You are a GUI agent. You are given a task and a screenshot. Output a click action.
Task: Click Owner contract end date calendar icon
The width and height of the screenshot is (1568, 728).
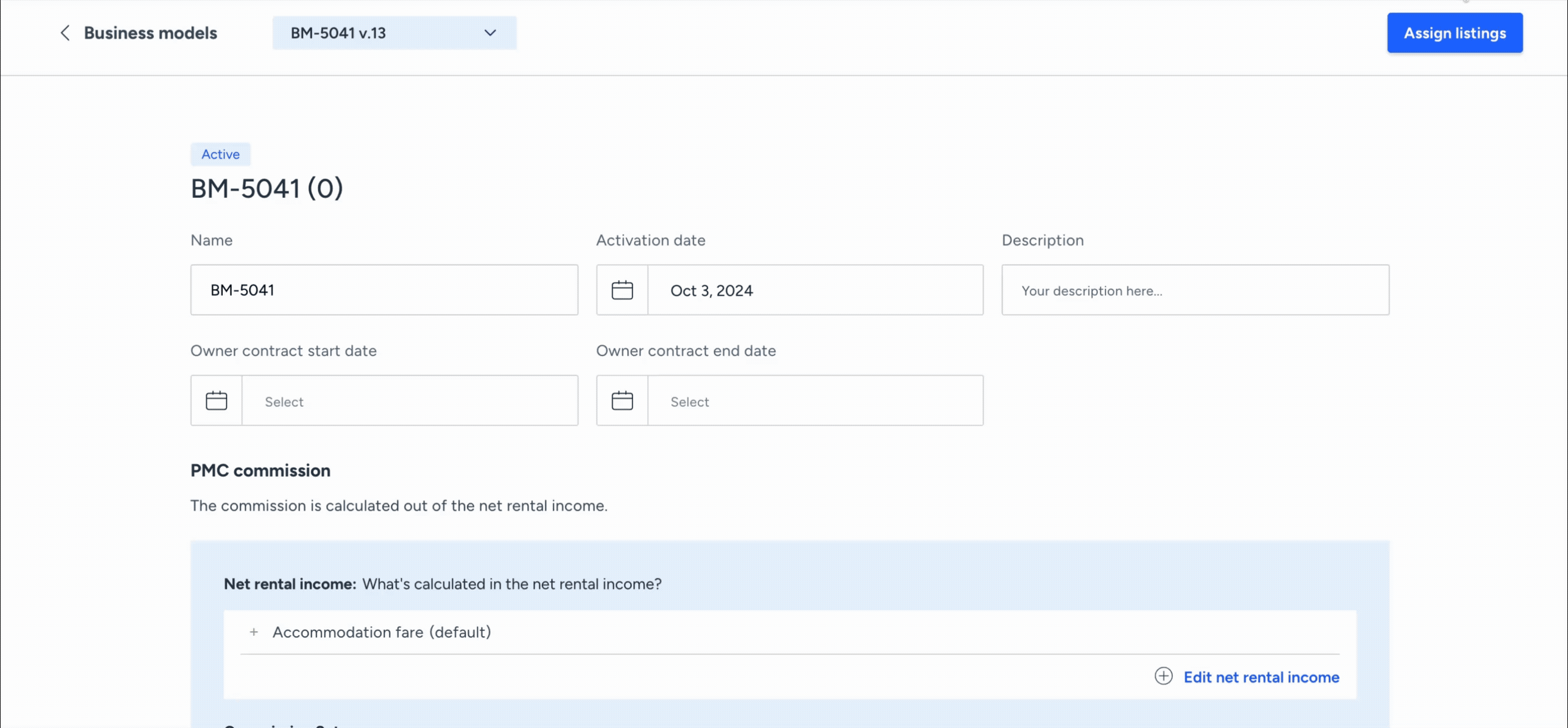(622, 401)
